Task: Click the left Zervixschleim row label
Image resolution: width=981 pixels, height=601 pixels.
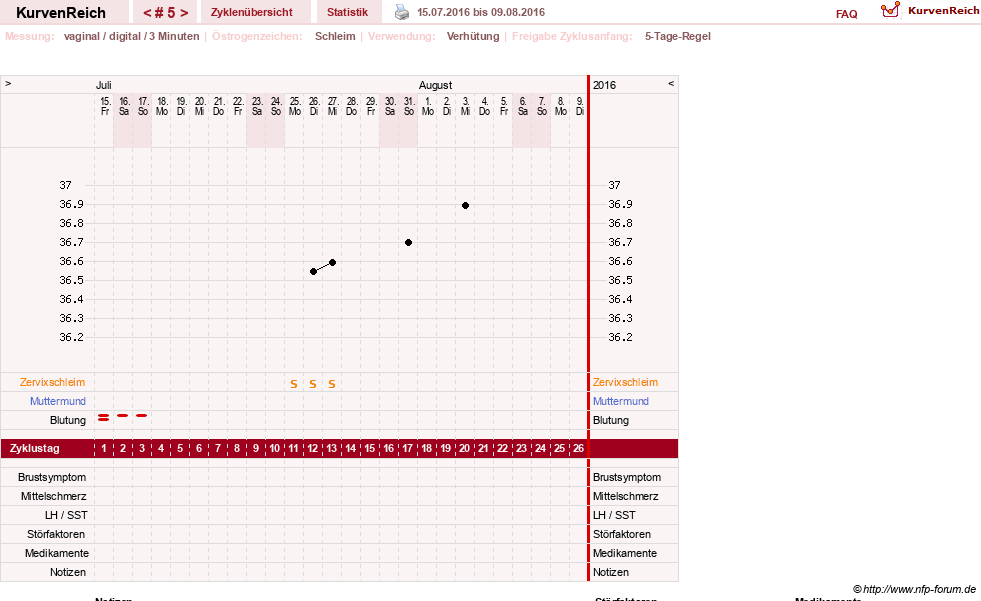Action: 52,382
